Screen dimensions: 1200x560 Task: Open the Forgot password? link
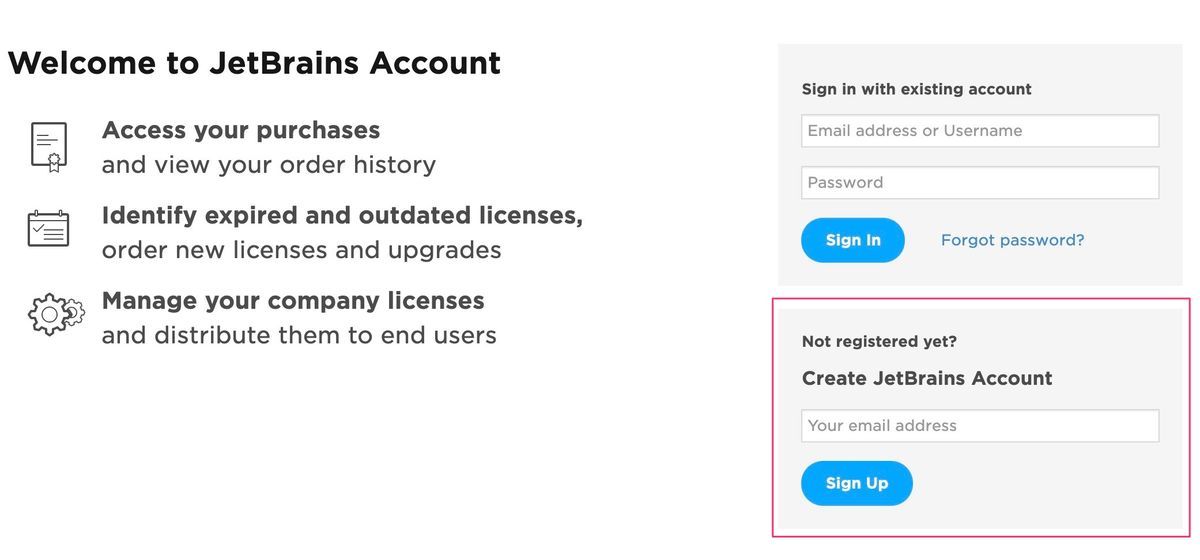click(1012, 240)
